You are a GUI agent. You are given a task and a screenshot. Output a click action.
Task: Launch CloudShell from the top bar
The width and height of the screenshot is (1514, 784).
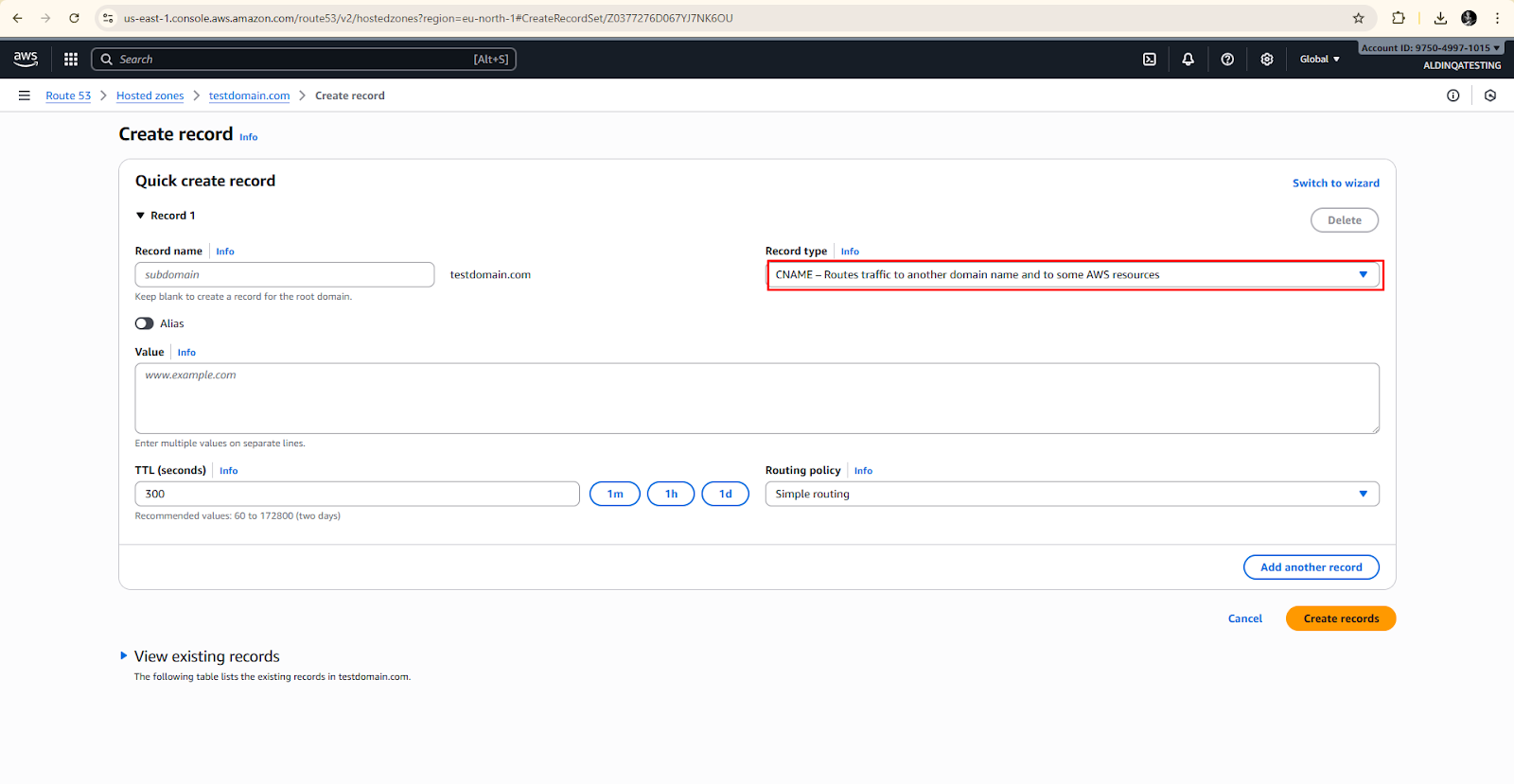point(1149,59)
